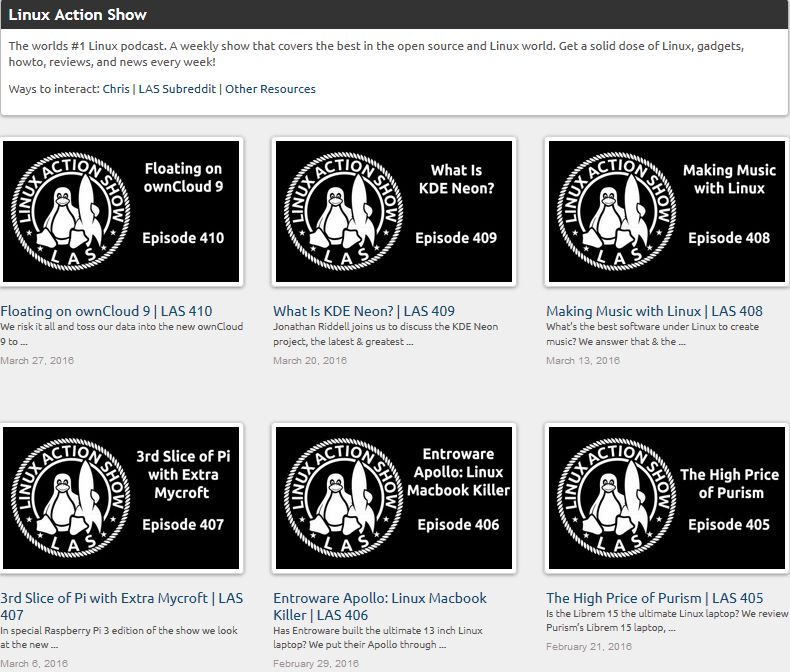Select the 'In special Raspberry Pi 3' summary
This screenshot has height=672, width=790.
pyautogui.click(x=119, y=638)
